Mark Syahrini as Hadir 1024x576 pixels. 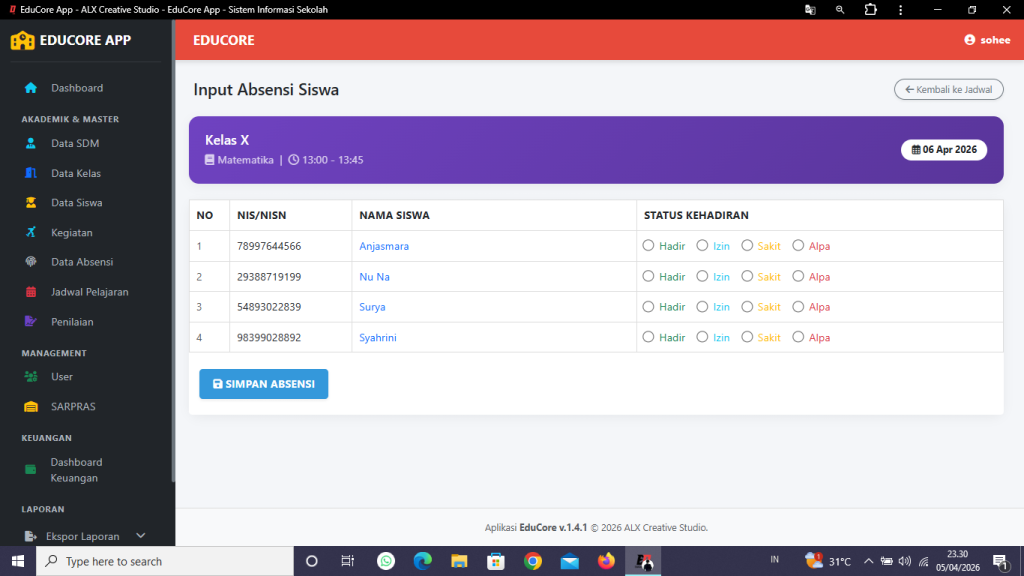[648, 337]
